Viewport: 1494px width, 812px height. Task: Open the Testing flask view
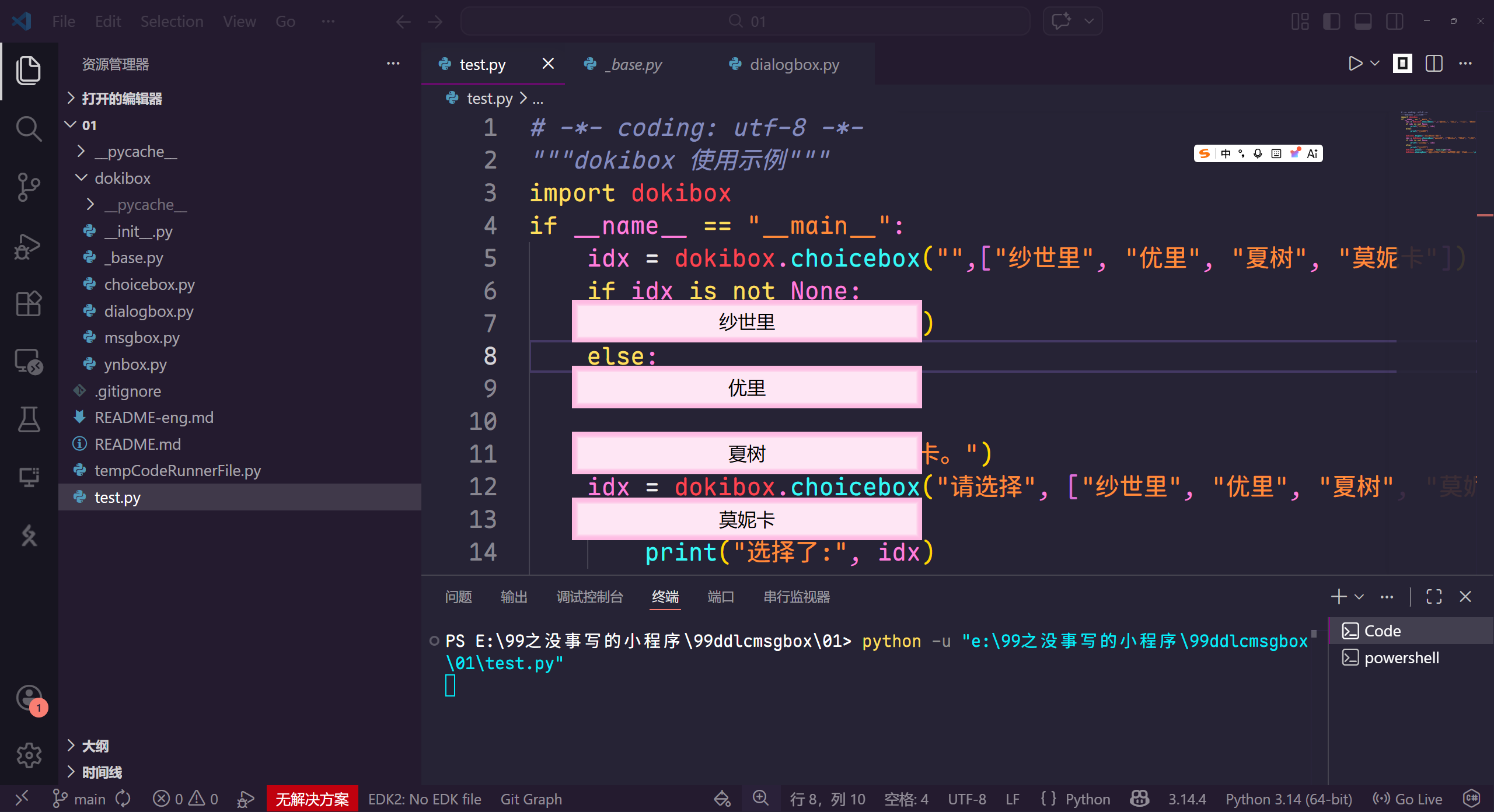29,419
